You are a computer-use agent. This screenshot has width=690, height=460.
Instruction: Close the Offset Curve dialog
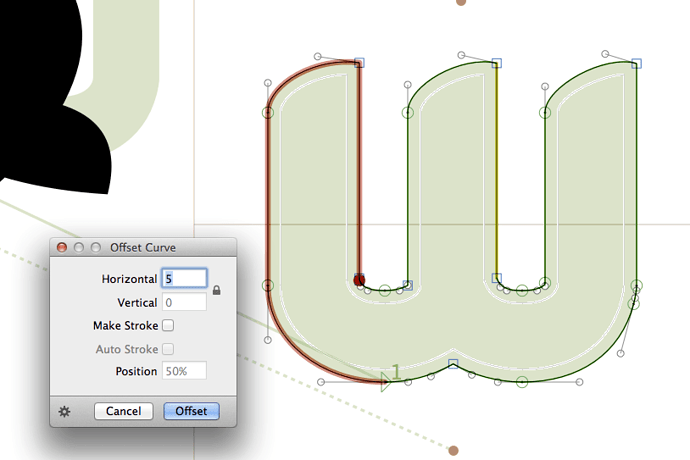[62, 246]
